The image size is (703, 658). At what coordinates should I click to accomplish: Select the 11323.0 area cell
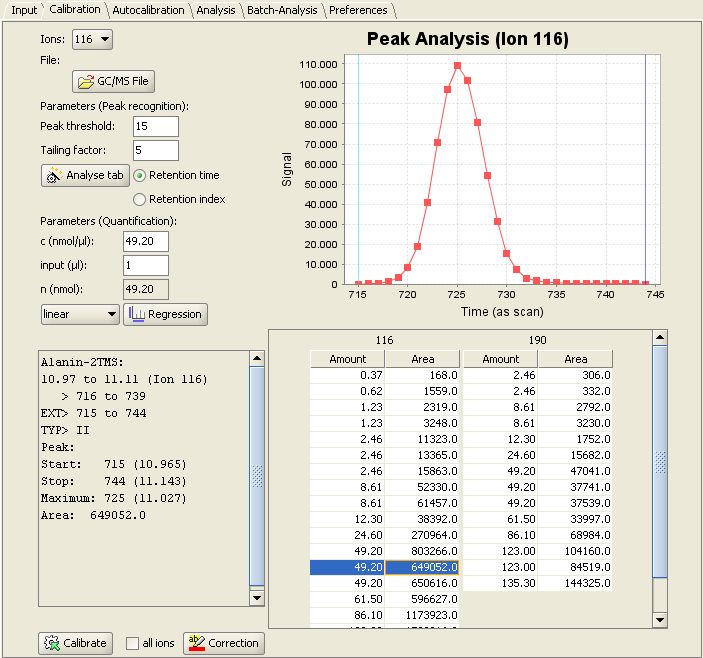tap(422, 440)
